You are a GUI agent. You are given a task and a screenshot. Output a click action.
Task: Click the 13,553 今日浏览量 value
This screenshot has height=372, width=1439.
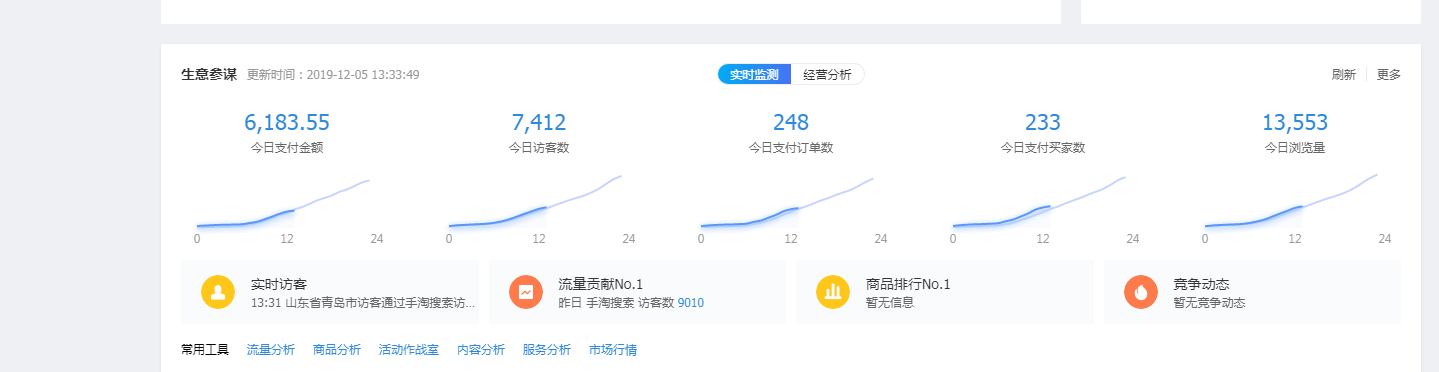pos(1295,123)
